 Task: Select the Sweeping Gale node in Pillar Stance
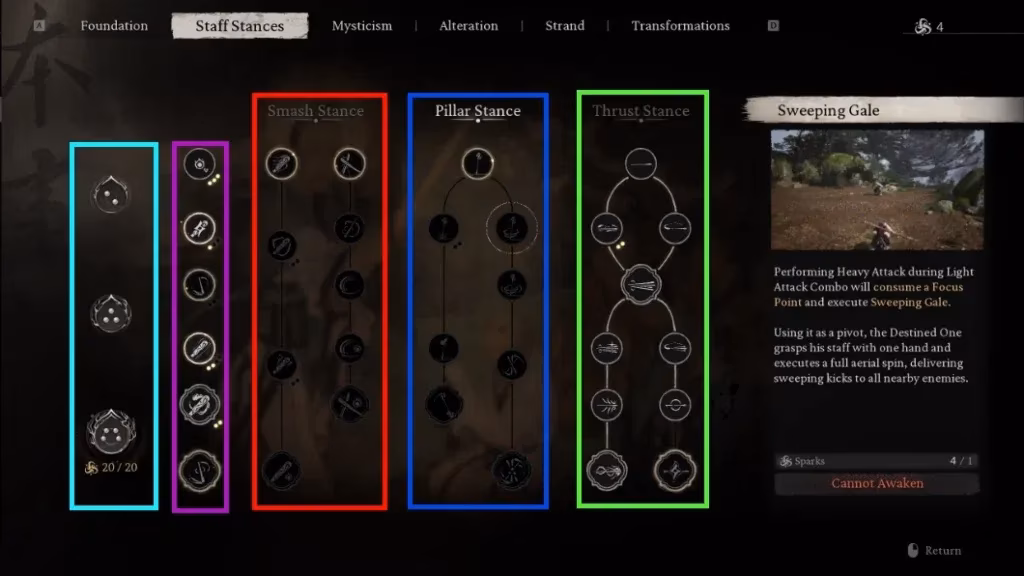512,228
